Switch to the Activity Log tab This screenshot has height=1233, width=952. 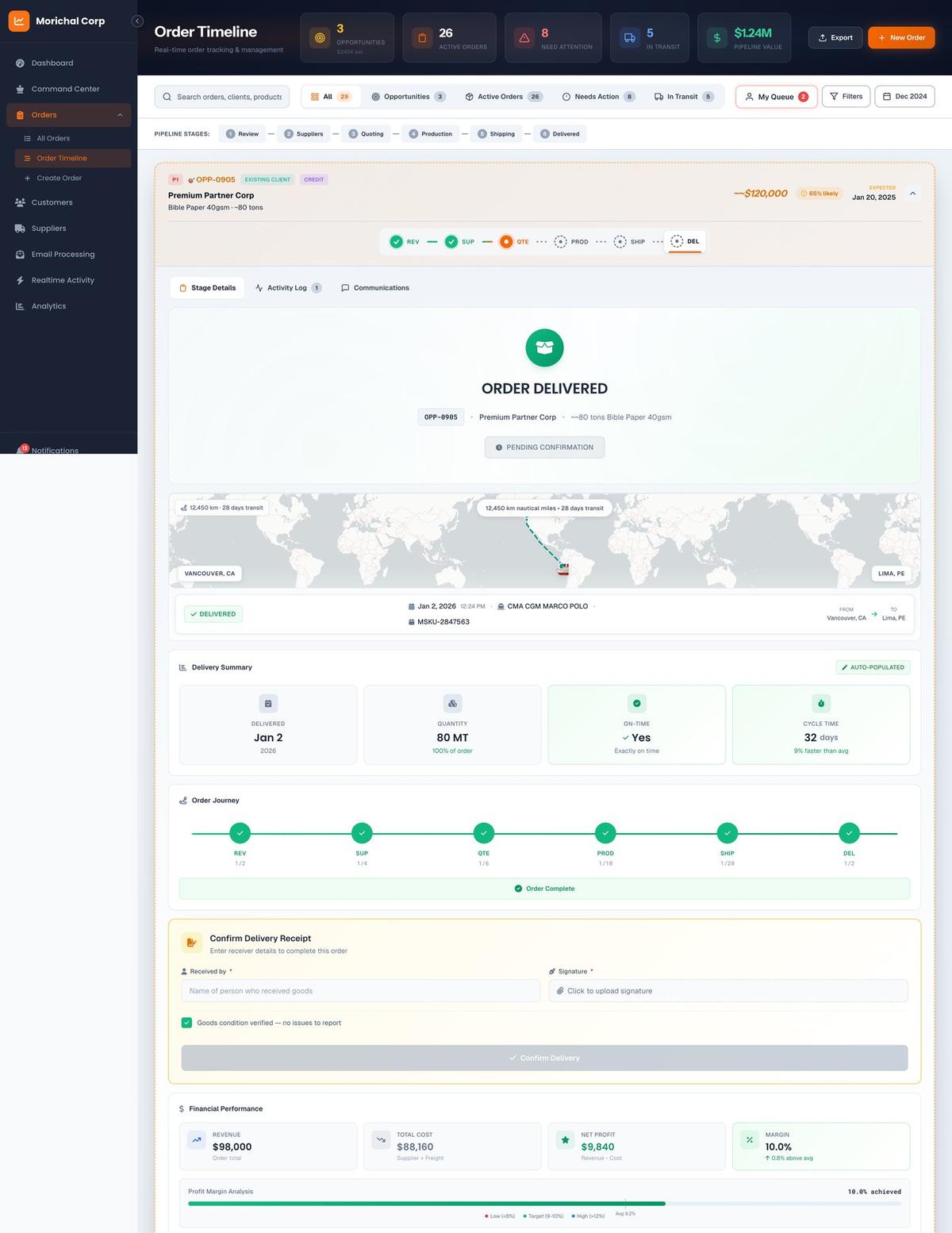coord(287,287)
